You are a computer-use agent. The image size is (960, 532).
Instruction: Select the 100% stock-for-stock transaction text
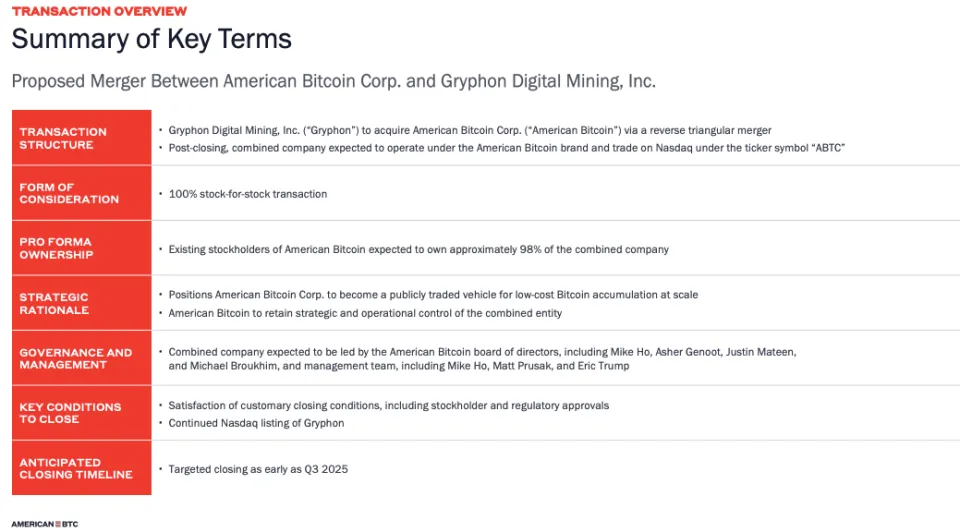[248, 194]
